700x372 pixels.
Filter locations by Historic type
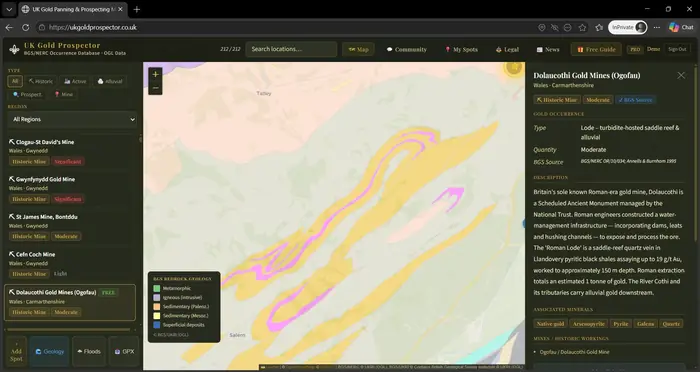click(41, 81)
